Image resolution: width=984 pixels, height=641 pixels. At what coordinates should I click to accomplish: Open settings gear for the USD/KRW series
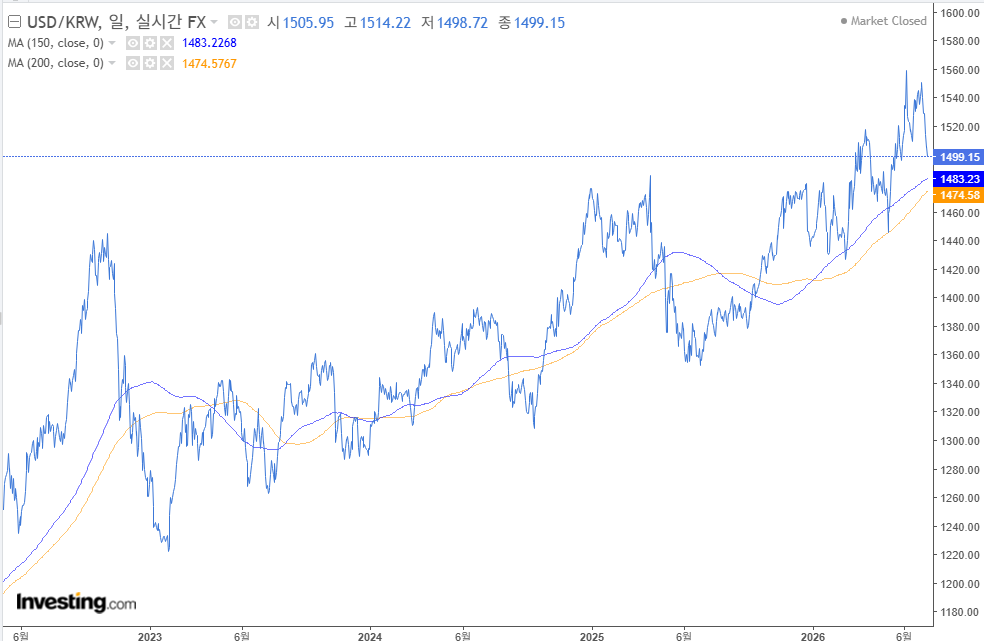pyautogui.click(x=252, y=23)
